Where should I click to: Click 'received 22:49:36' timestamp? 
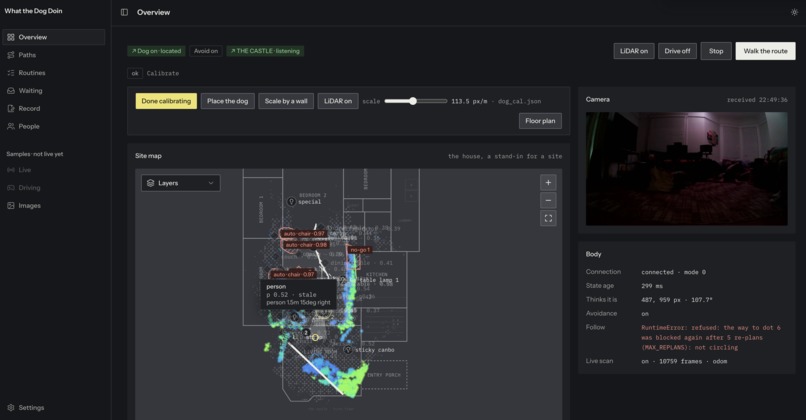point(757,100)
